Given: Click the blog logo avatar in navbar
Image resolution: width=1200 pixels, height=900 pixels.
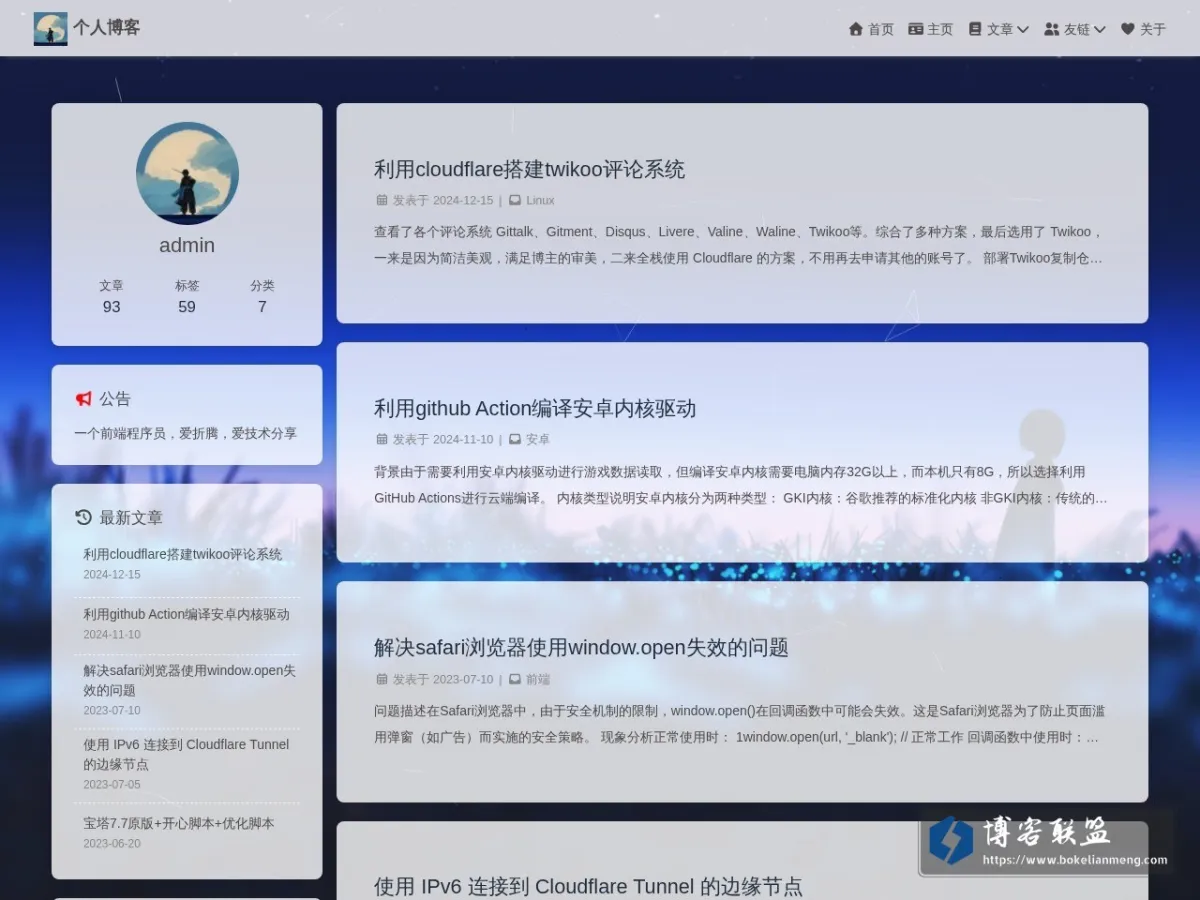Looking at the screenshot, I should 50,28.
